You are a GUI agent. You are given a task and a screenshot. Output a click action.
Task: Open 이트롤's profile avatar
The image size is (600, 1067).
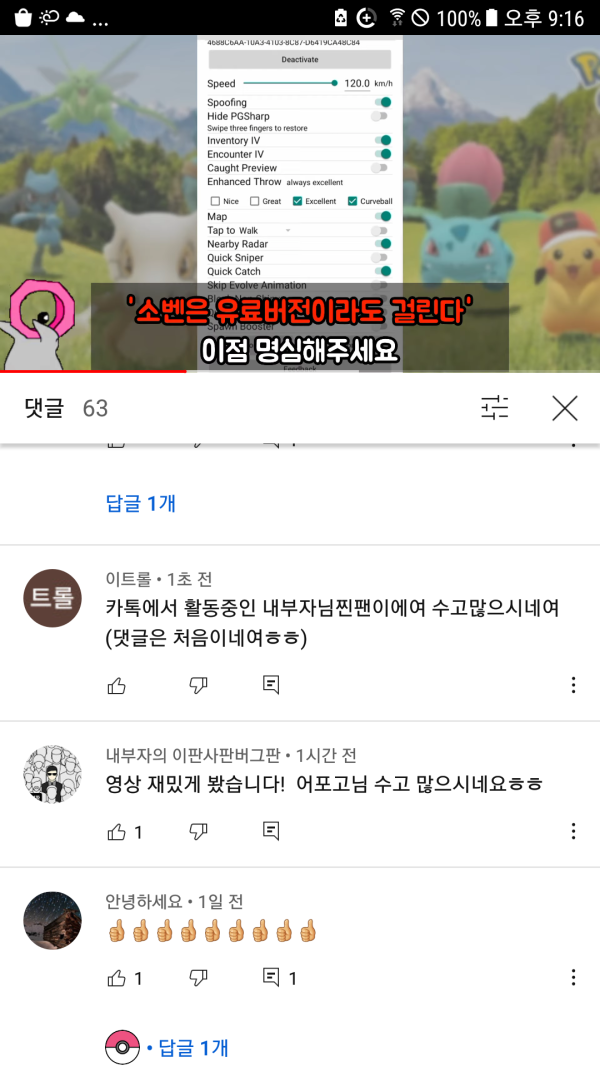pyautogui.click(x=52, y=598)
